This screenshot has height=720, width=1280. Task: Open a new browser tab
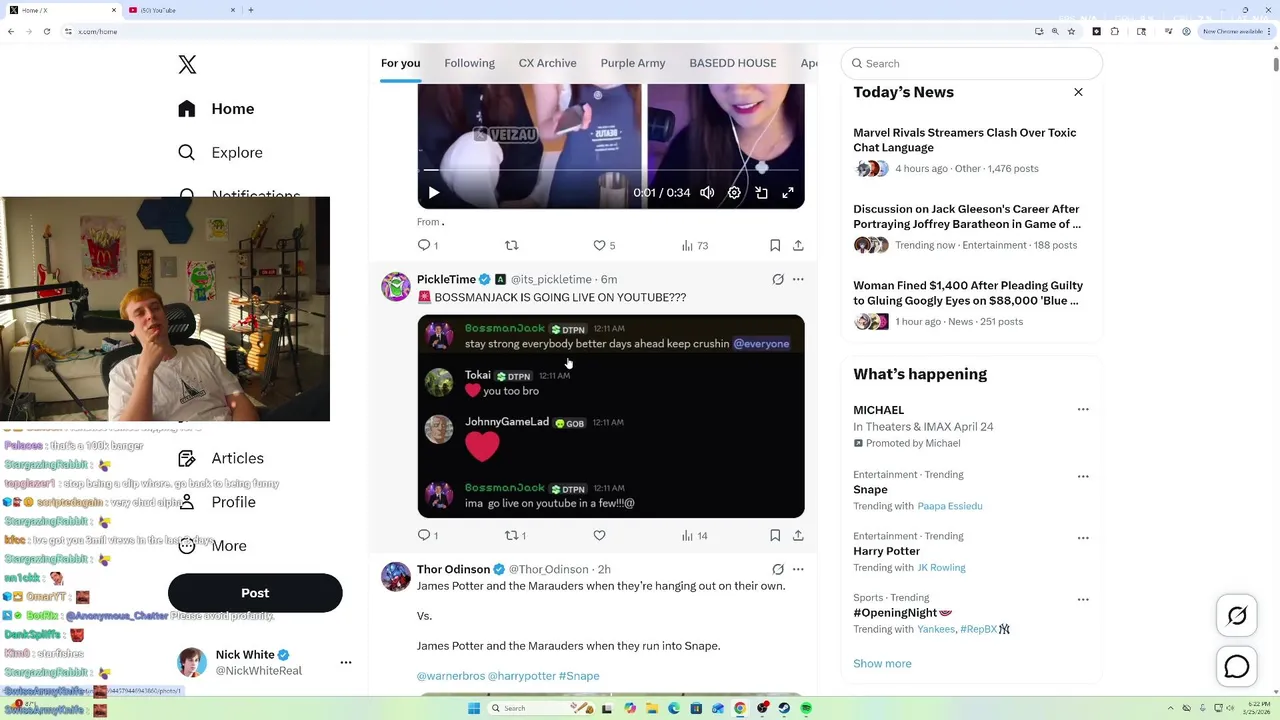tap(250, 10)
